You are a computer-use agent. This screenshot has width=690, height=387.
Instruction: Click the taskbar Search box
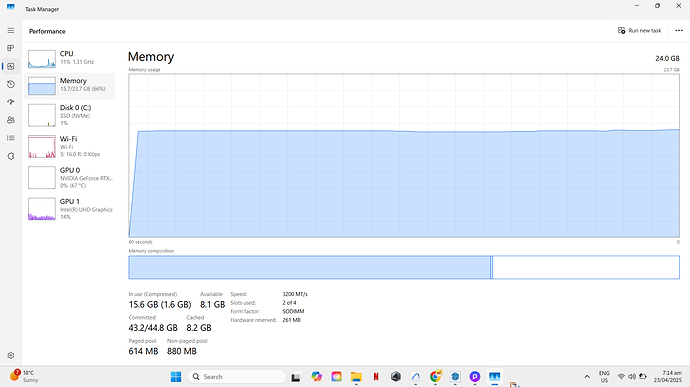point(237,377)
